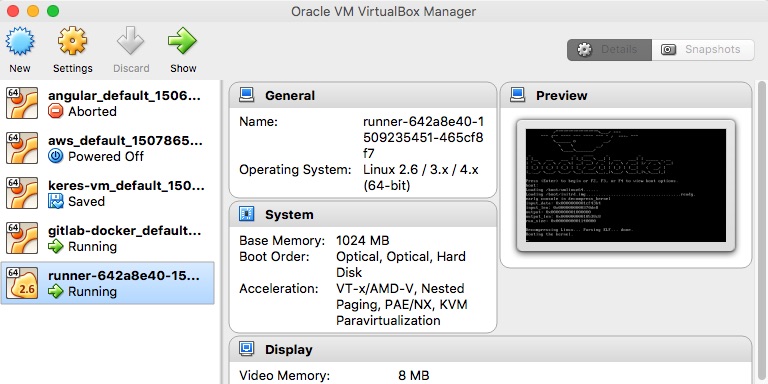Click the boot2docker preview thumbnail
Viewport: 768px width, 384px height.
[x=625, y=185]
